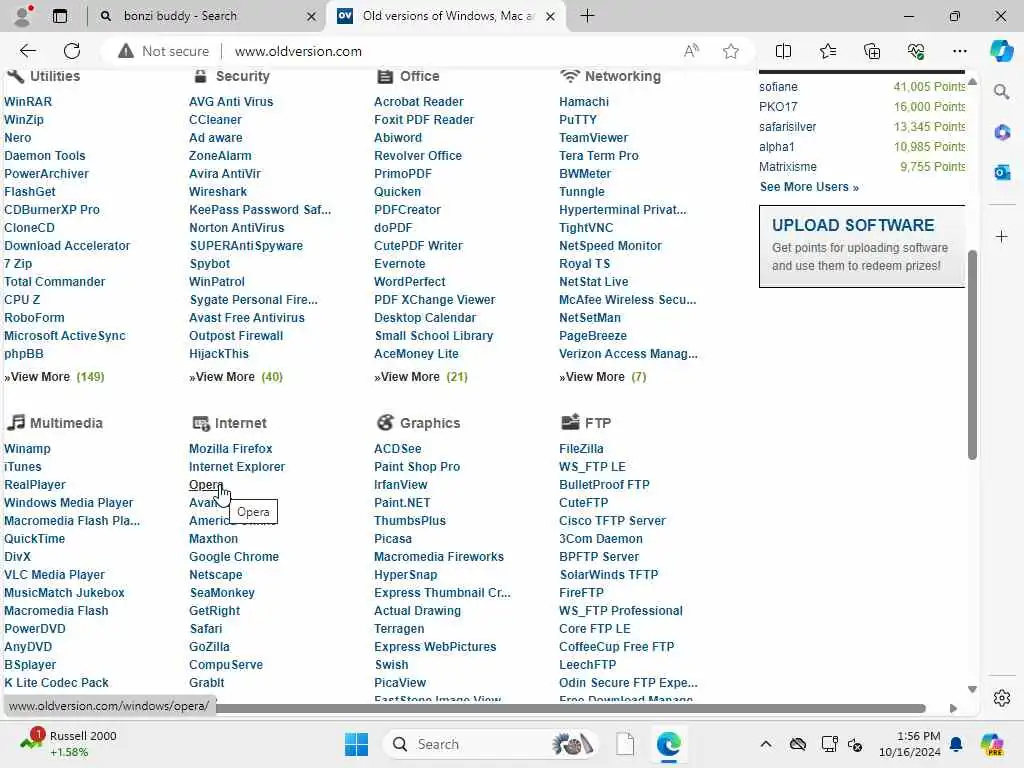The image size is (1024, 768).
Task: Open the FileZilla link under FTP
Action: [x=581, y=449]
